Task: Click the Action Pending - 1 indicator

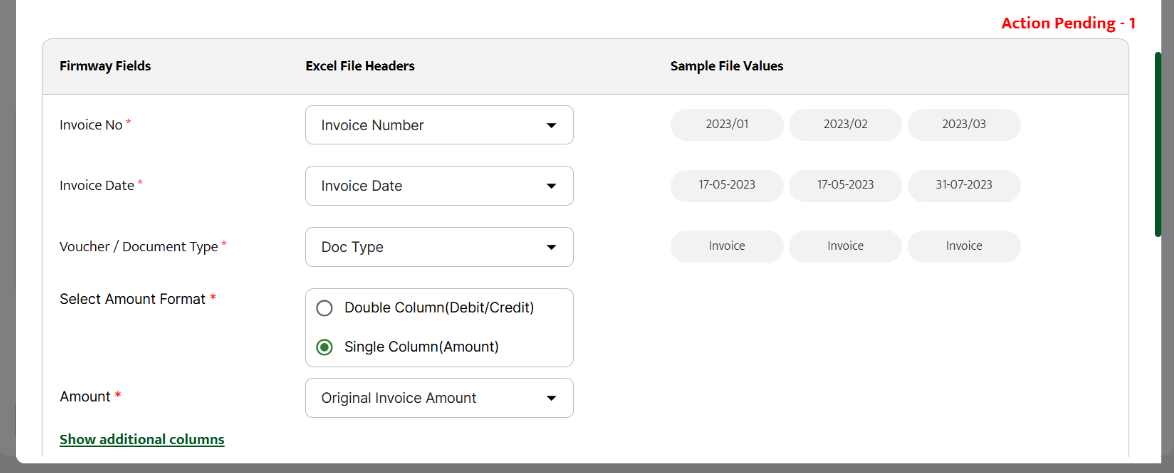Action: click(x=1068, y=23)
